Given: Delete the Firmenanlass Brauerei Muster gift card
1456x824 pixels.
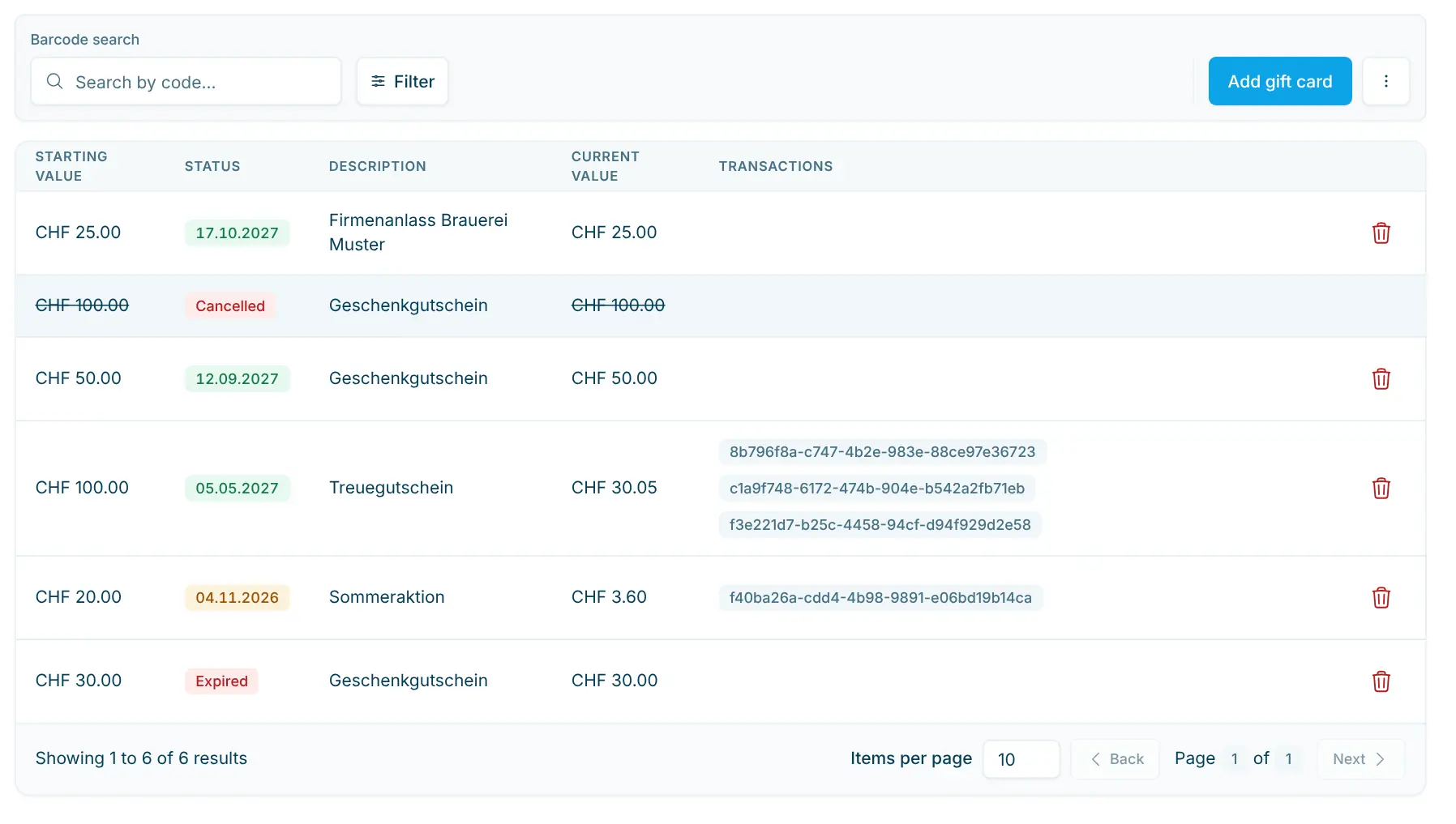Looking at the screenshot, I should click(x=1381, y=233).
